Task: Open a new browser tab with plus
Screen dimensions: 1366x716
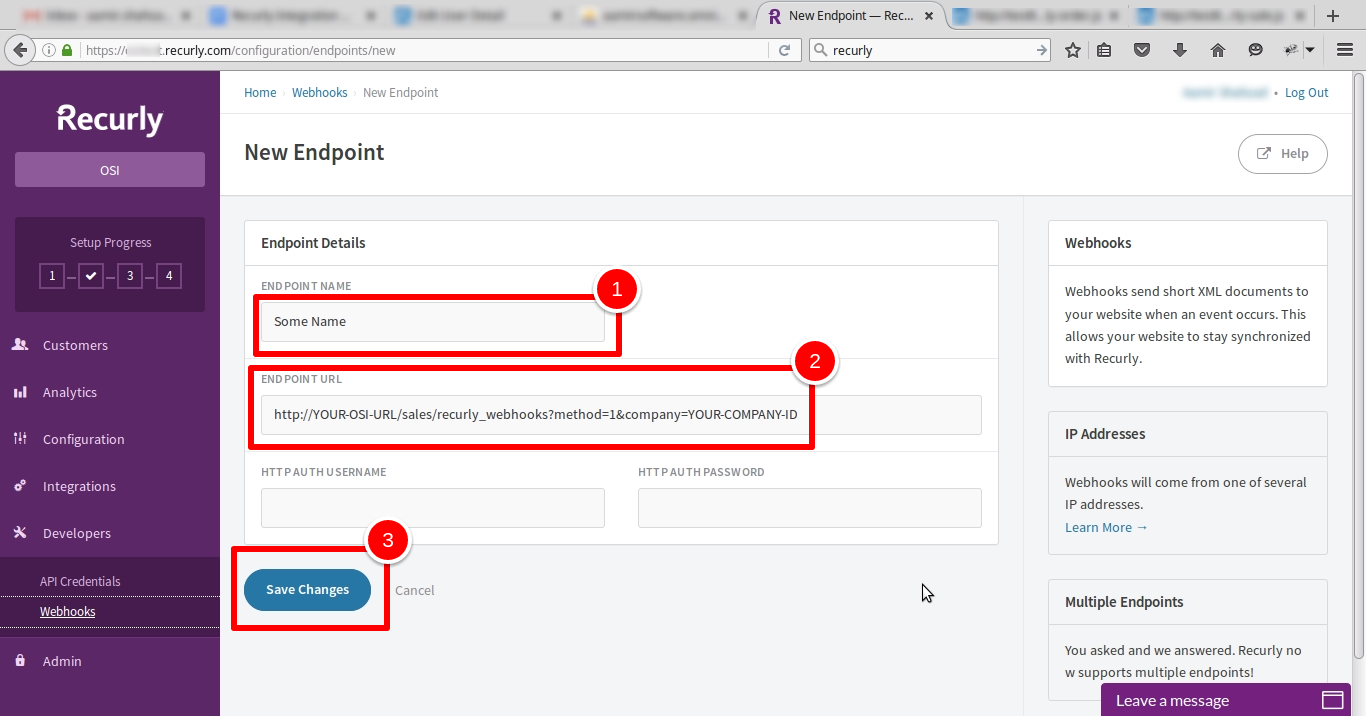Action: (x=1333, y=16)
